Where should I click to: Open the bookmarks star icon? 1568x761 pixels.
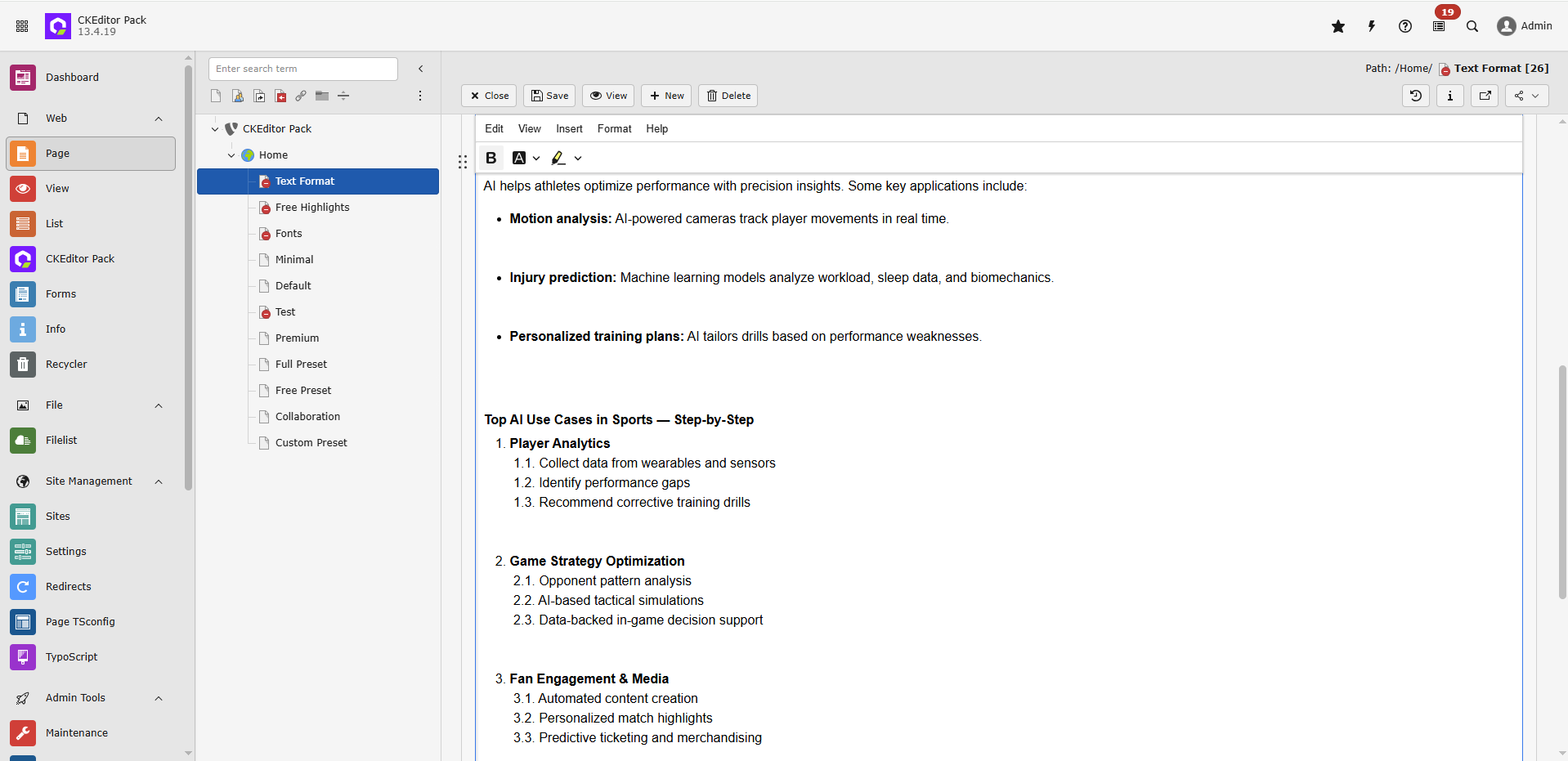1338,26
